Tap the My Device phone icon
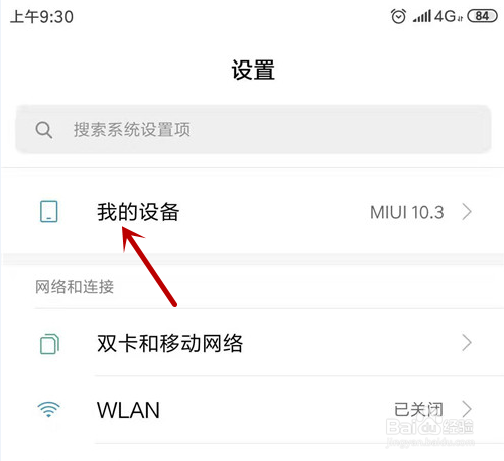This screenshot has height=461, width=504. point(49,211)
